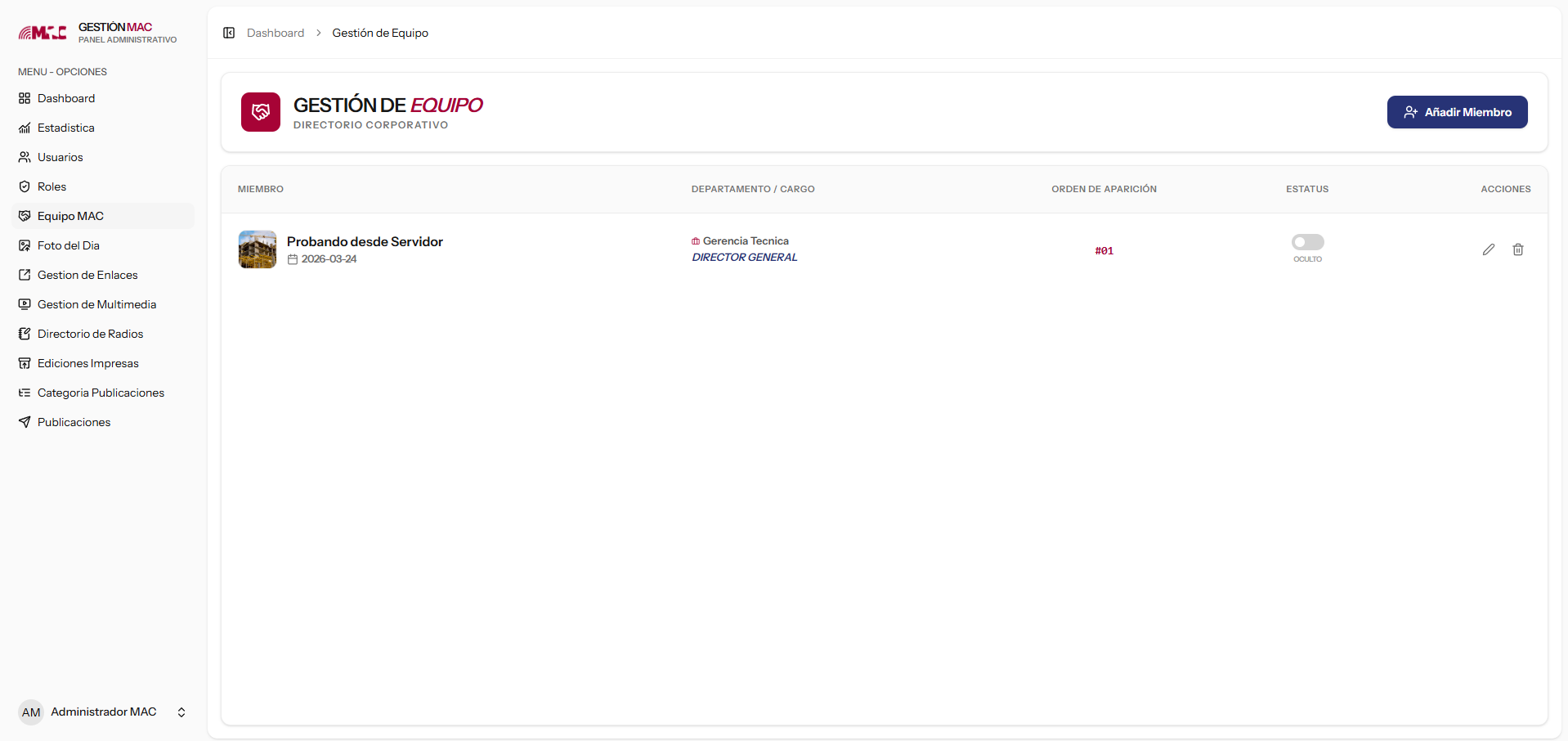Viewport: 1568px width, 741px height.
Task: Click the red handshake Gestión de Equipo icon
Action: (x=261, y=112)
